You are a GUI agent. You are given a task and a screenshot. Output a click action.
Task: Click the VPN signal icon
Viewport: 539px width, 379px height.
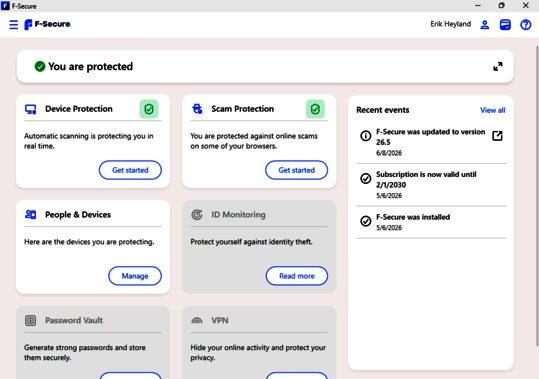(x=197, y=321)
